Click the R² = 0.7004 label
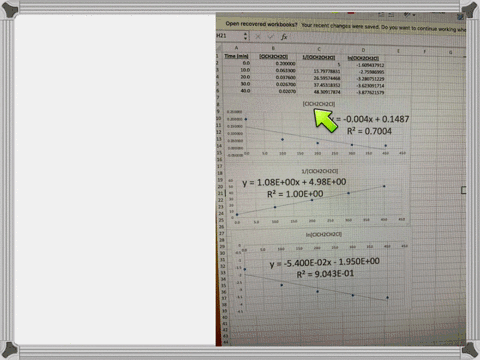Image resolution: width=480 pixels, height=360 pixels. coord(369,131)
